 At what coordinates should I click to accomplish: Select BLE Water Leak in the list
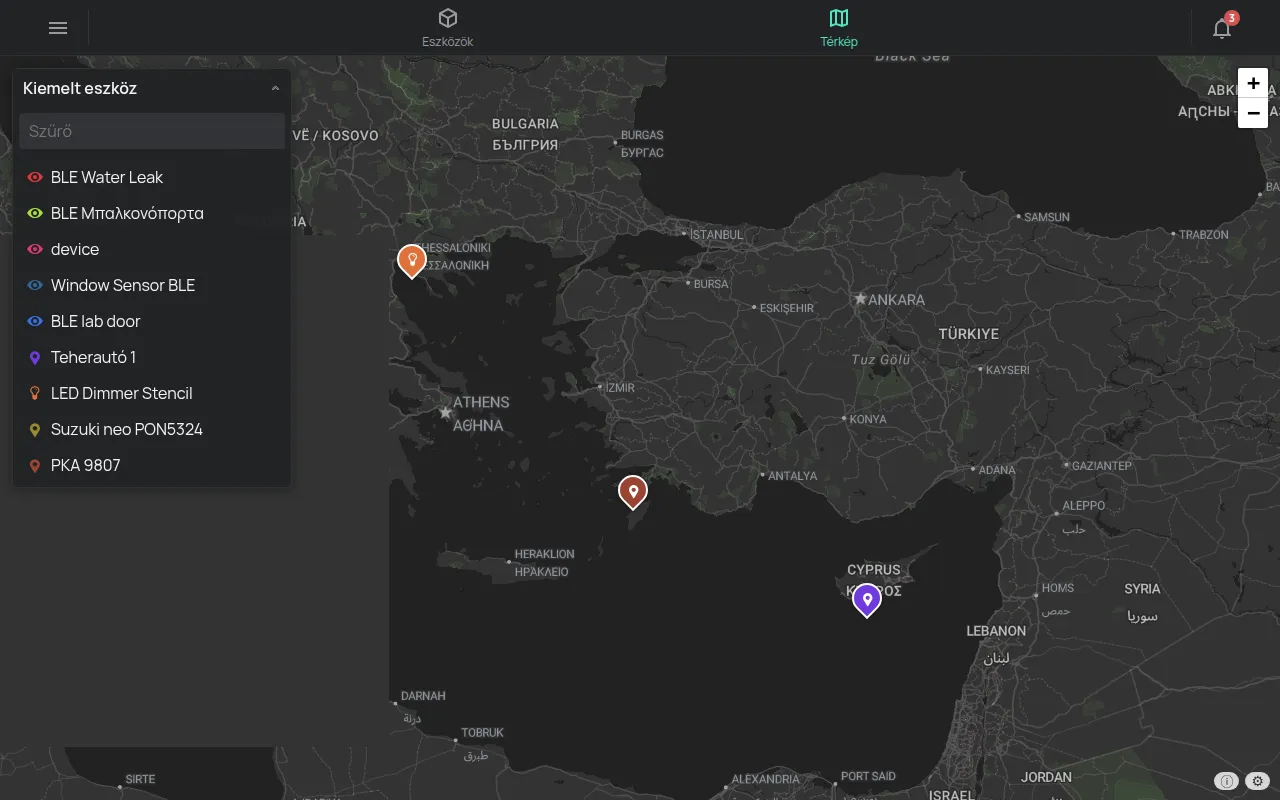tap(152, 177)
